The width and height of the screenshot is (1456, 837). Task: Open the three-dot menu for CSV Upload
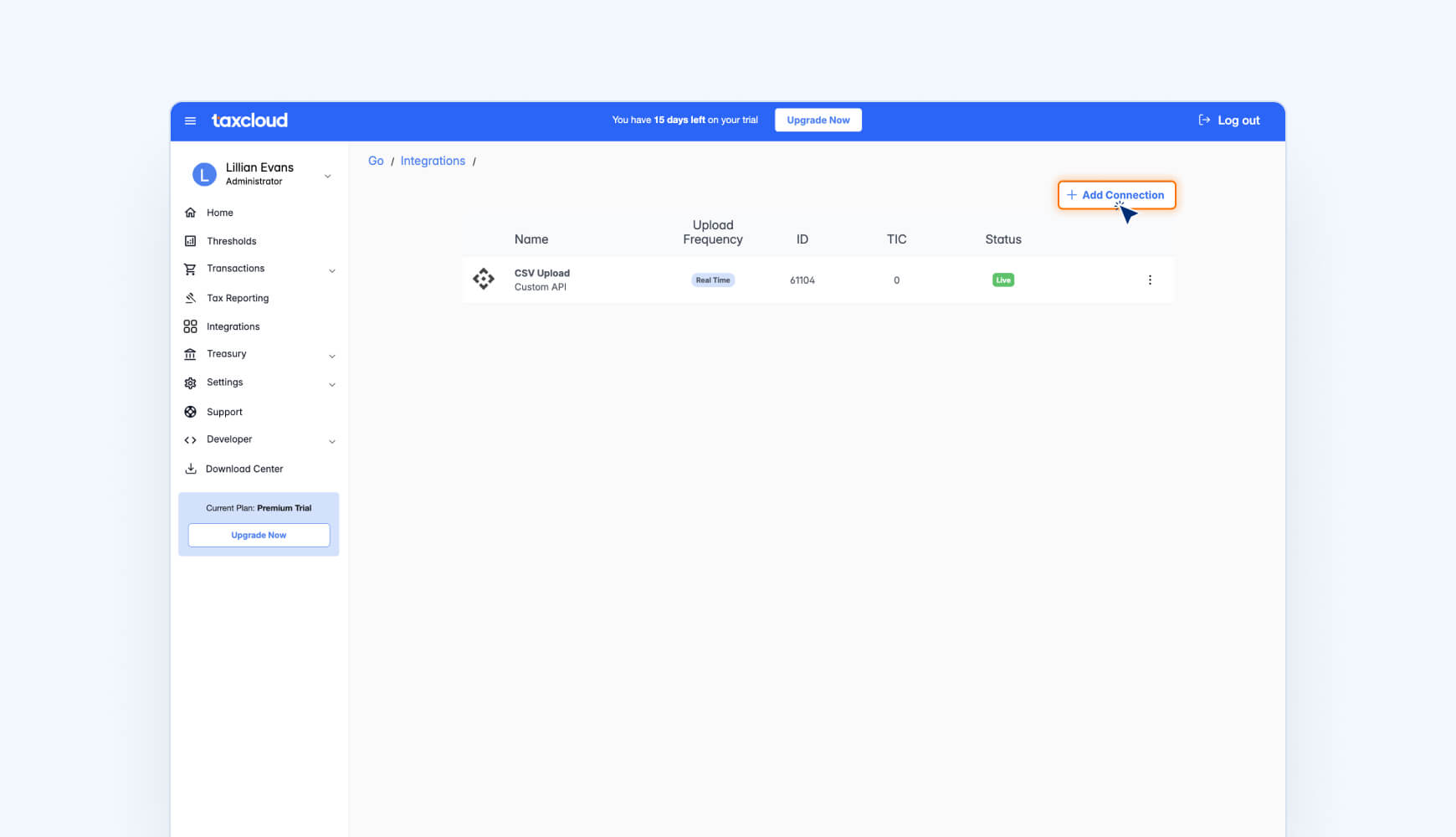[x=1150, y=280]
